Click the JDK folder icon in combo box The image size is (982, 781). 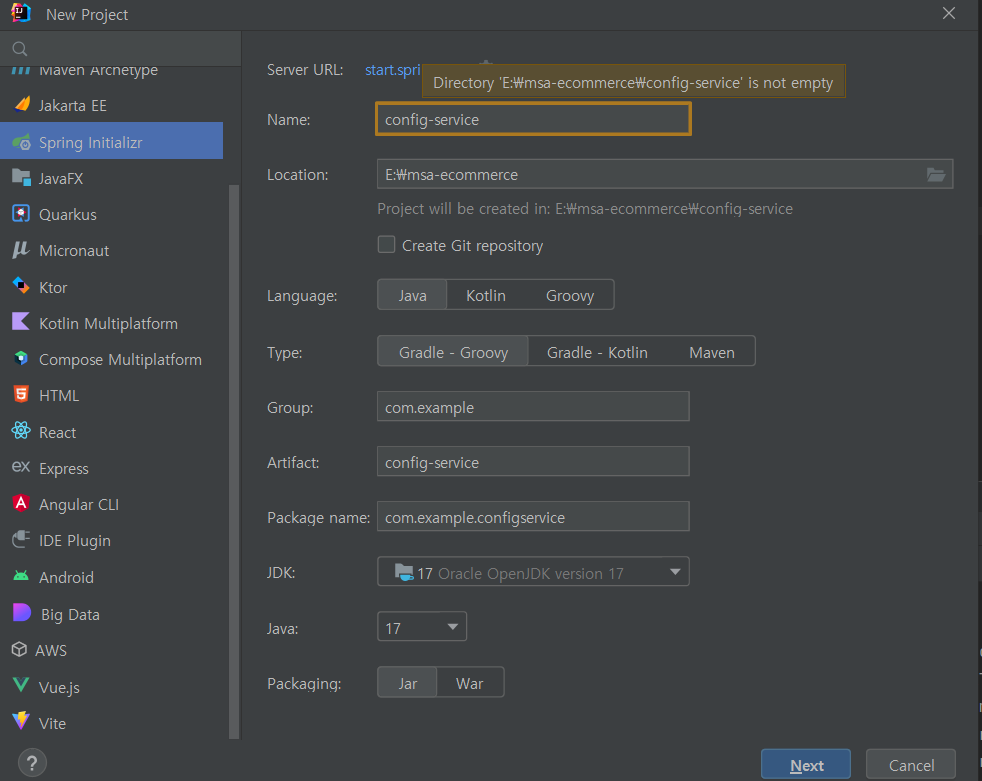pos(404,572)
